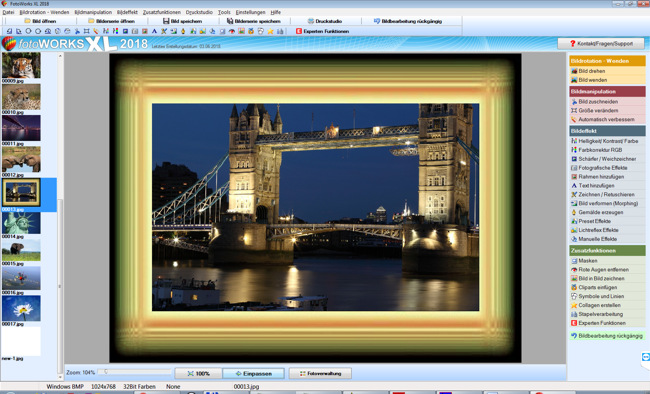
Task: Click Bild speichern floppy disk button
Action: click(x=183, y=21)
